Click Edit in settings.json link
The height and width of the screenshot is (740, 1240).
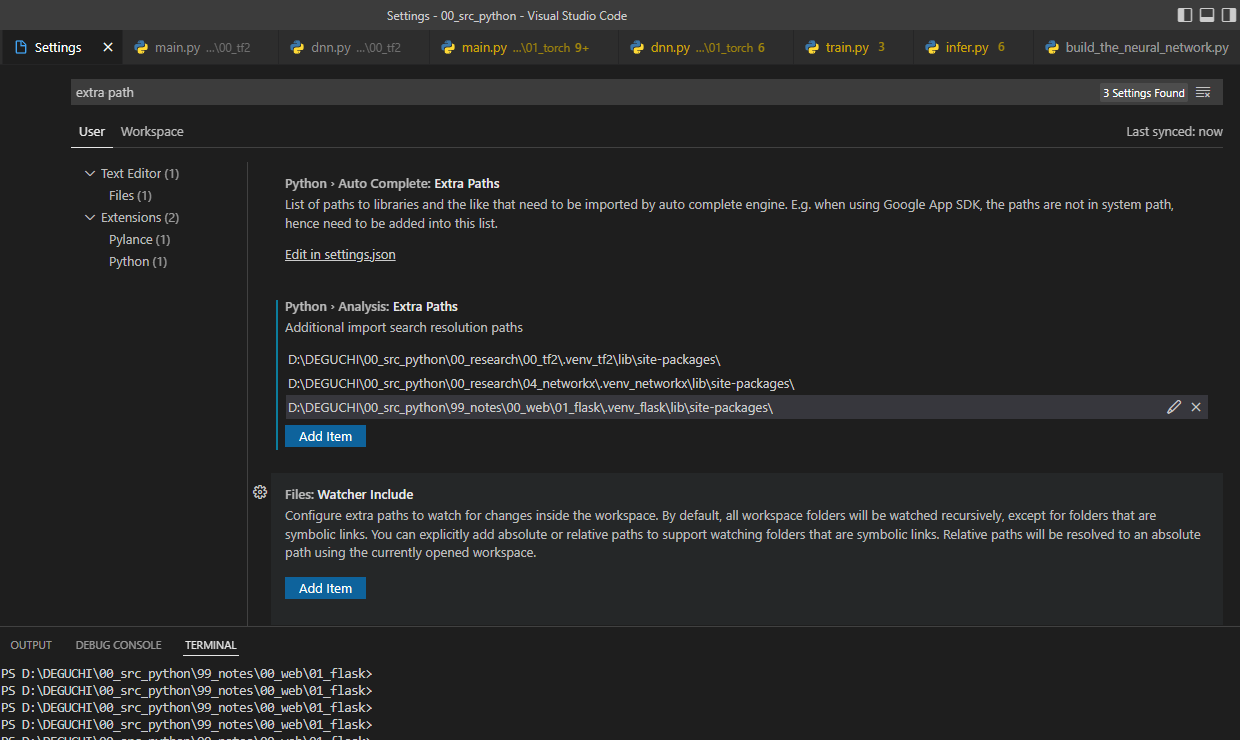click(x=340, y=254)
